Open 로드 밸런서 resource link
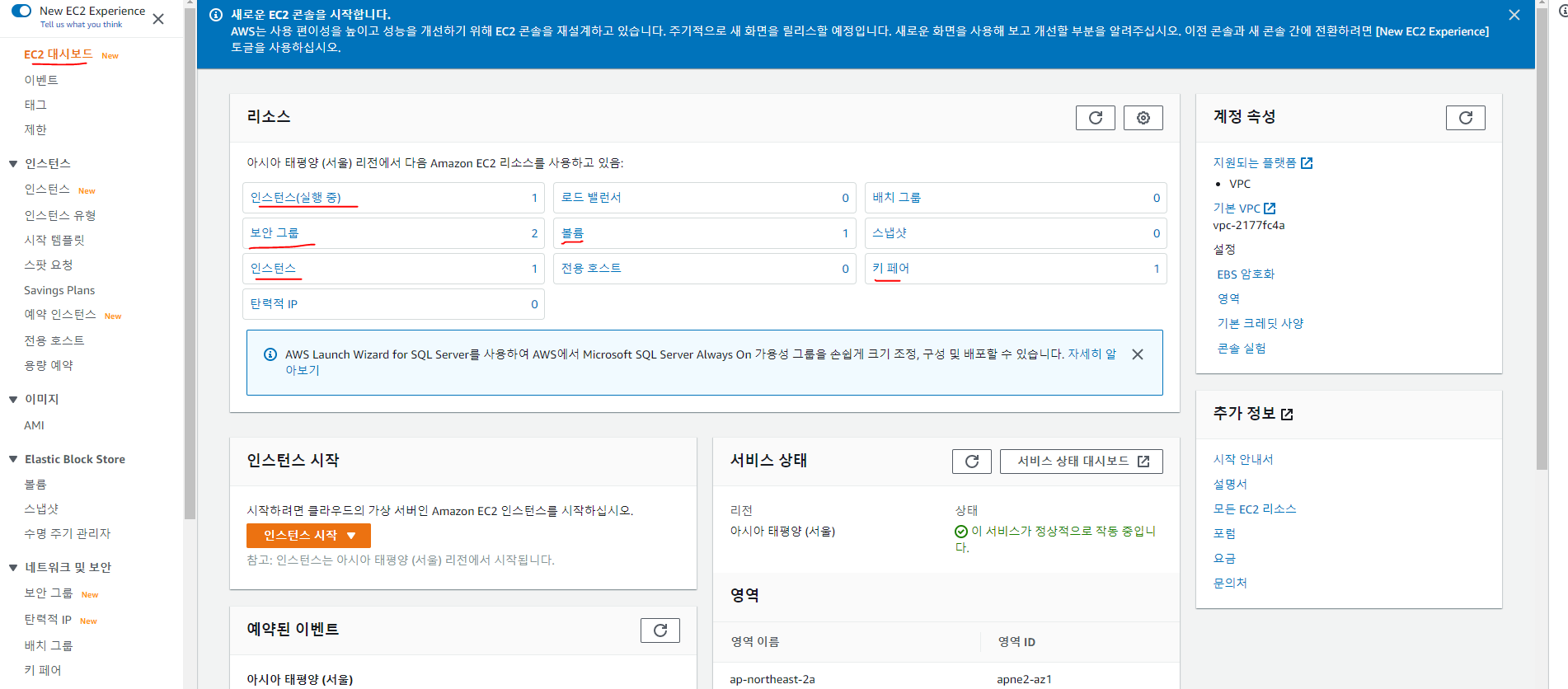Screen dimensions: 1568x689 tap(591, 198)
